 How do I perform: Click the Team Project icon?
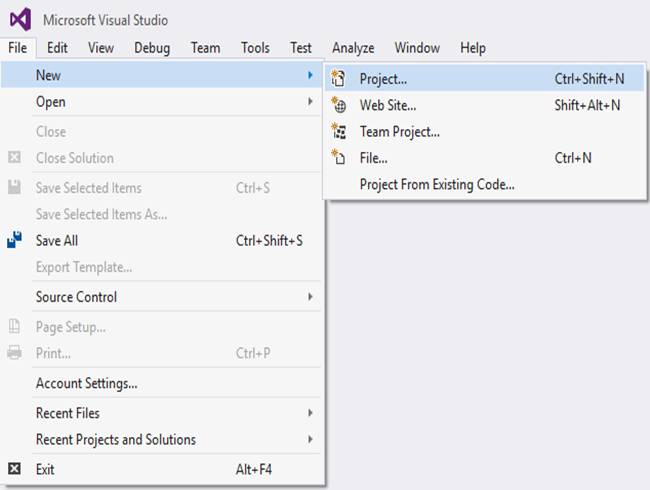[338, 131]
